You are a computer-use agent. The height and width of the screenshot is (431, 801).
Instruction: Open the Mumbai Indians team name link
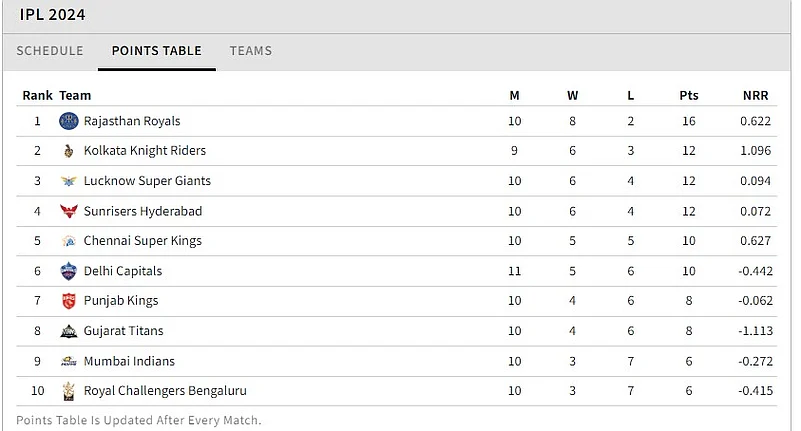127,361
